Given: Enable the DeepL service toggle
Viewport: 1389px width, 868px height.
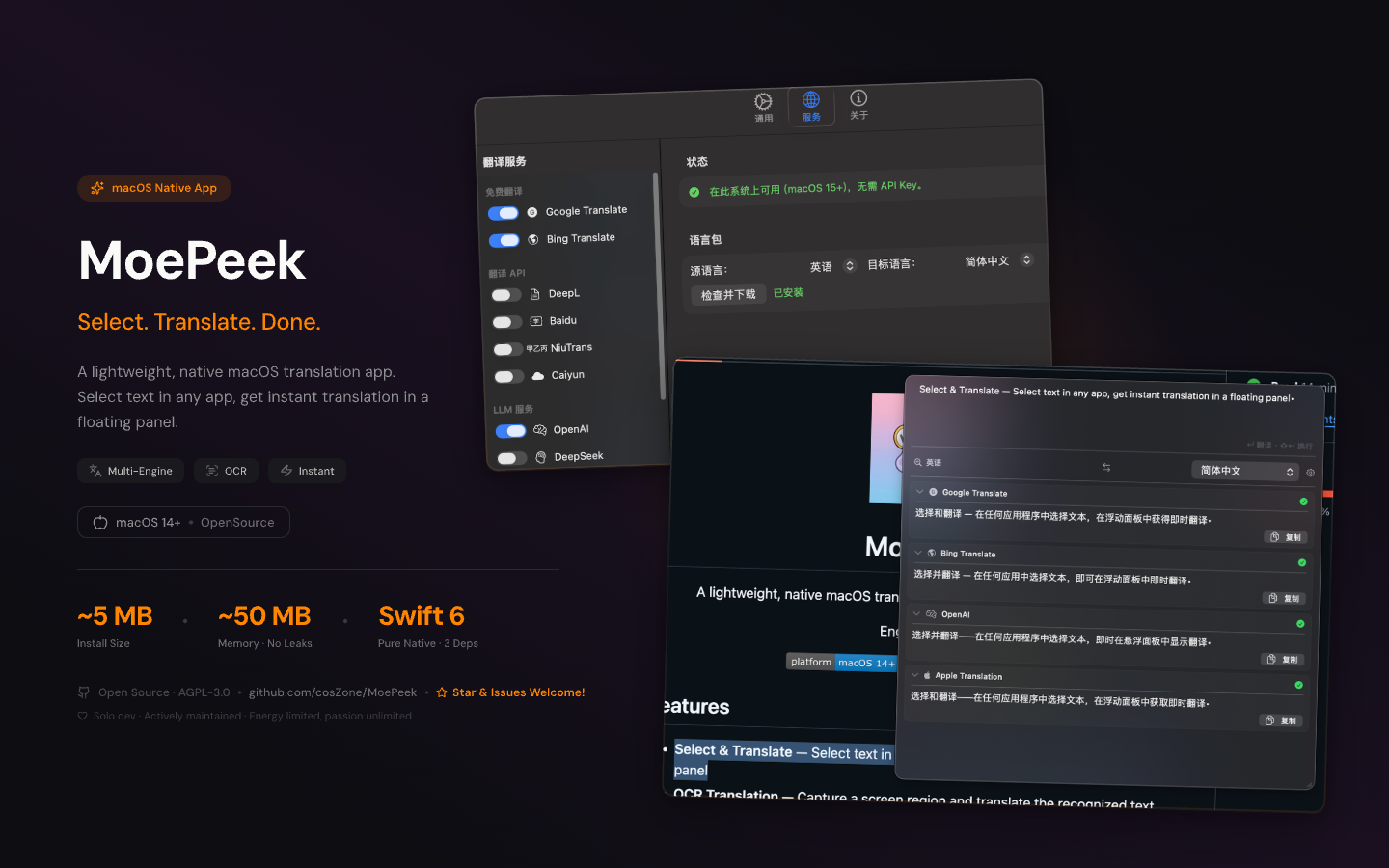Looking at the screenshot, I should tap(506, 295).
